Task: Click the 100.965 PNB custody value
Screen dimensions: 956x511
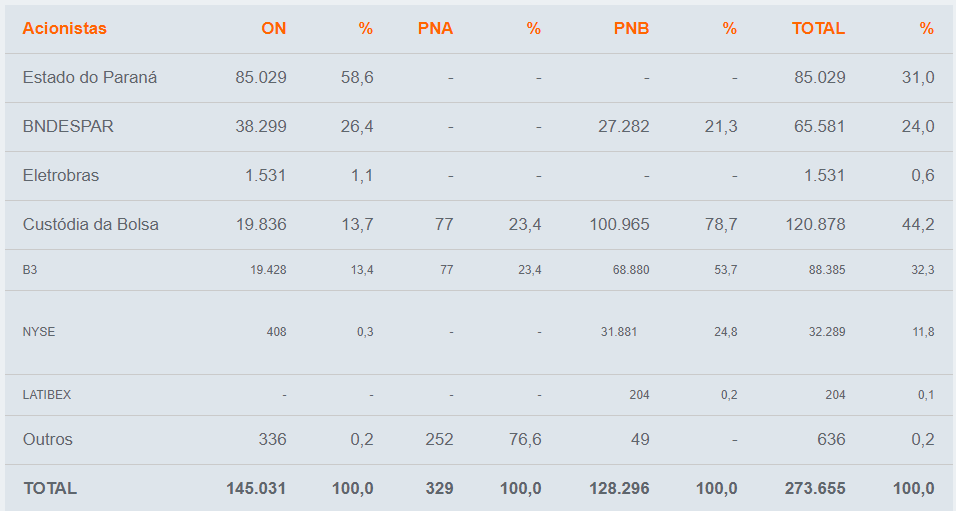Action: click(x=619, y=224)
